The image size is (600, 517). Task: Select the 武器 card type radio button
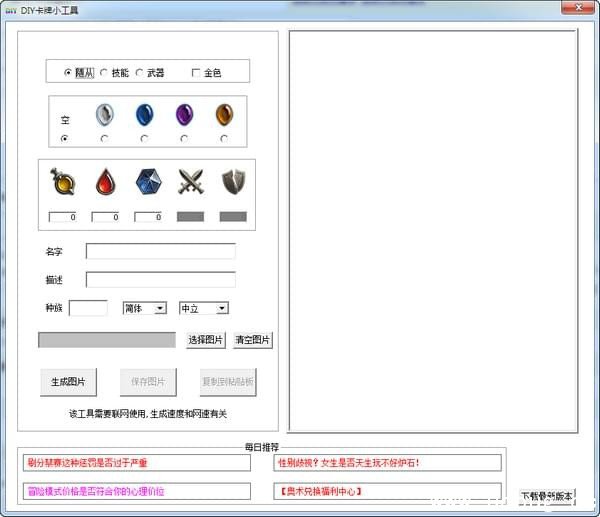click(x=139, y=72)
